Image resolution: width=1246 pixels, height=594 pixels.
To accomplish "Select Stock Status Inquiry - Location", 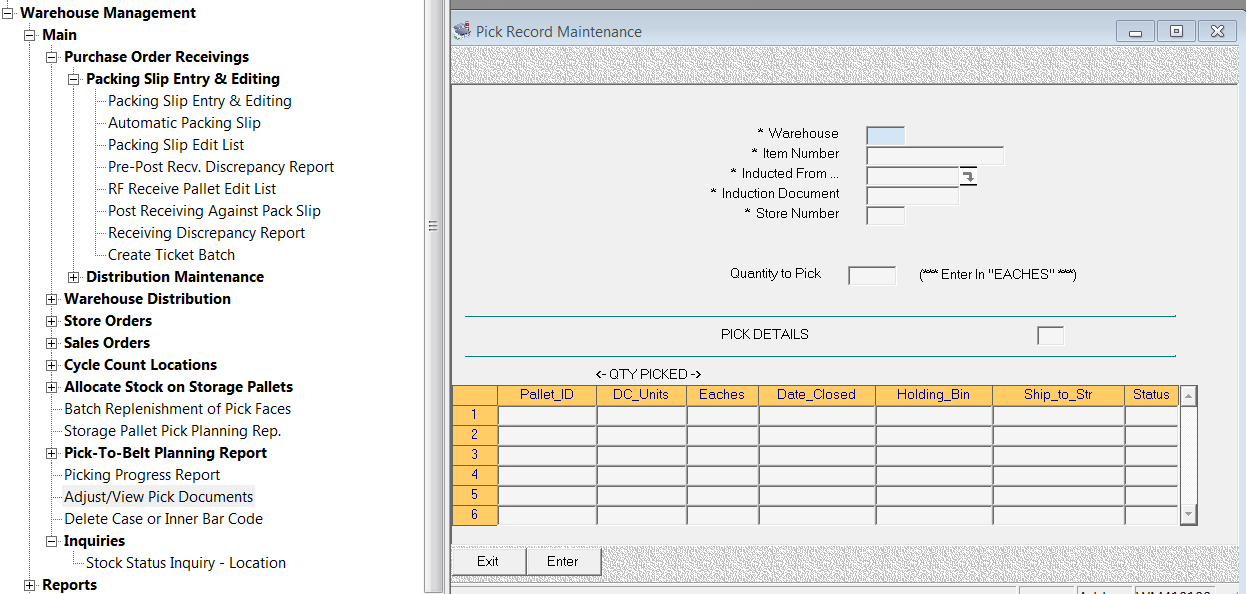I will tap(185, 563).
